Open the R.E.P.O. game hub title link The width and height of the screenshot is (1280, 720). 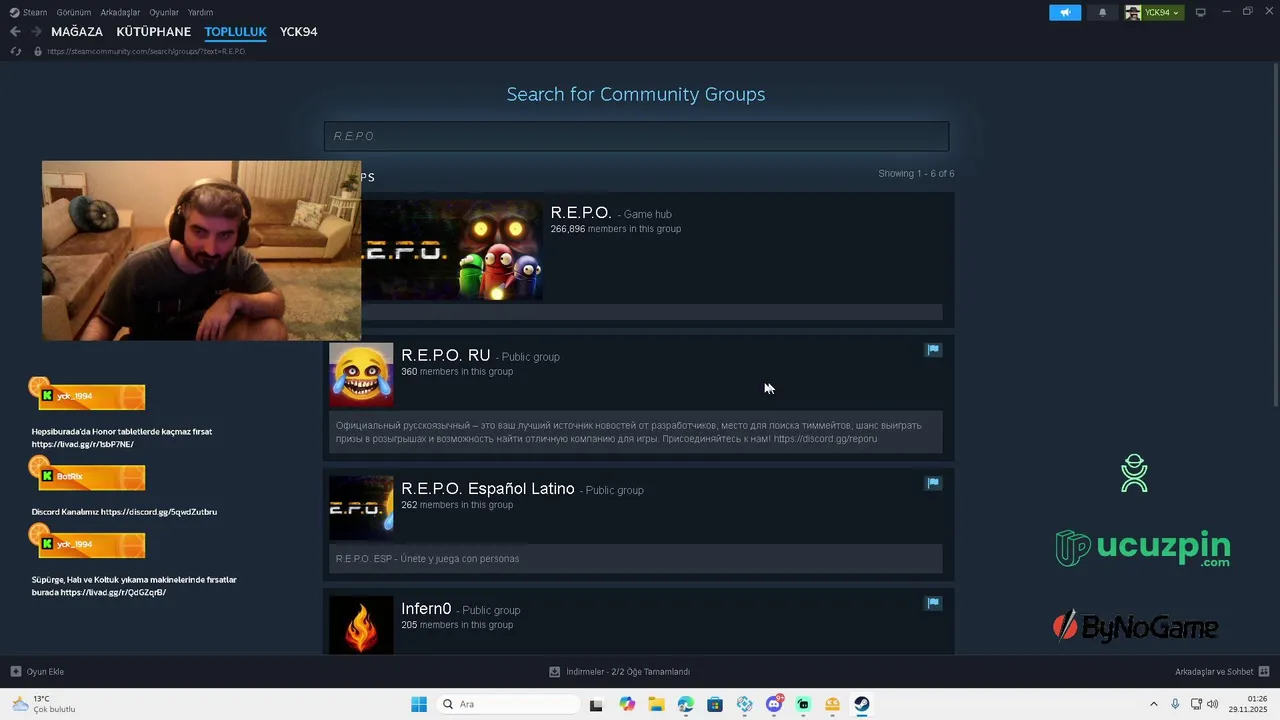(x=581, y=212)
